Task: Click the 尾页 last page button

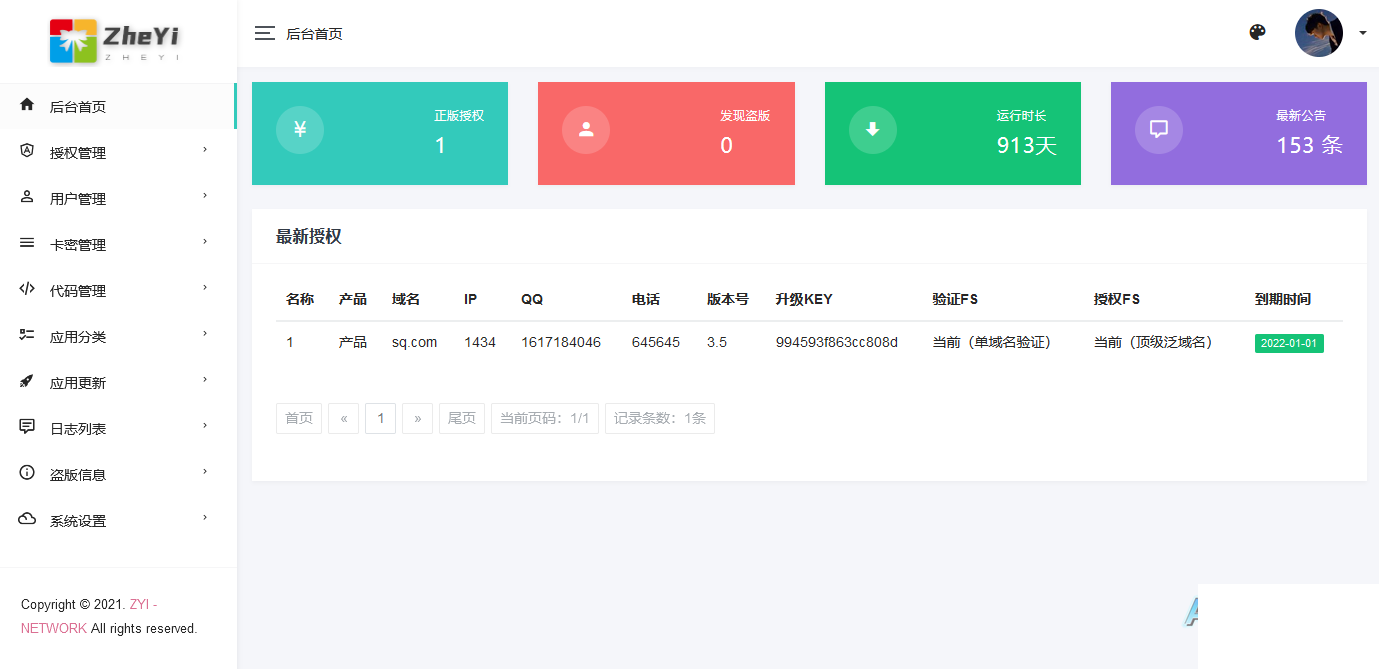Action: [461, 418]
